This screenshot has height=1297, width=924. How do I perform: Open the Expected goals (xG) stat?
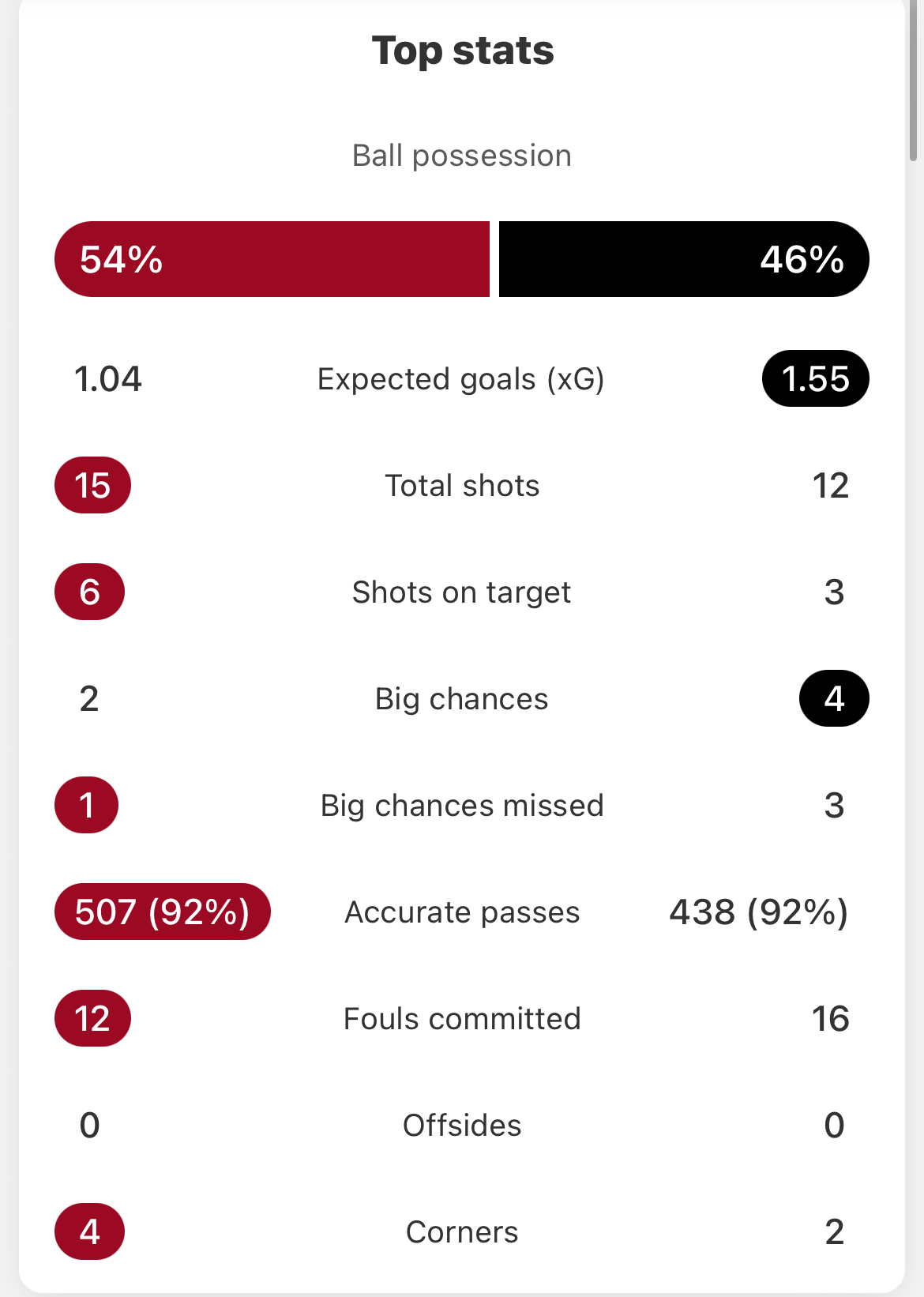pyautogui.click(x=461, y=379)
